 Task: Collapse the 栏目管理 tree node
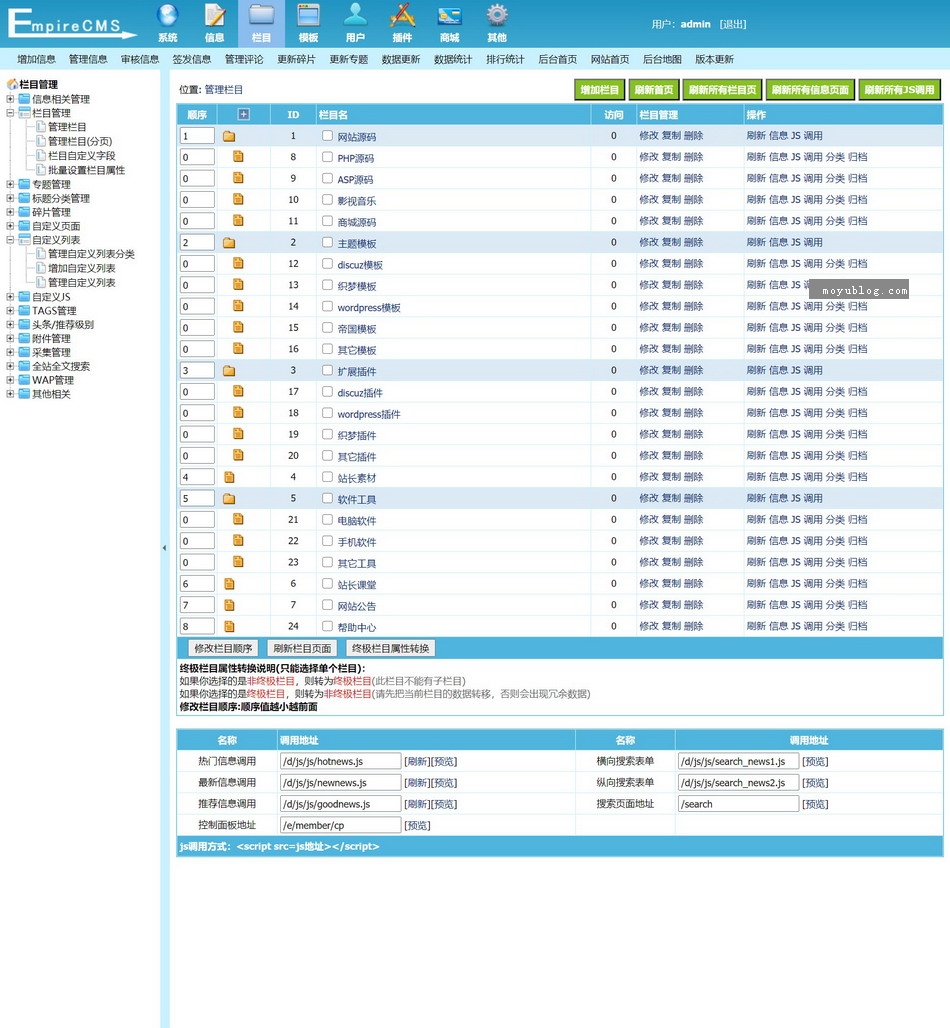[10, 113]
